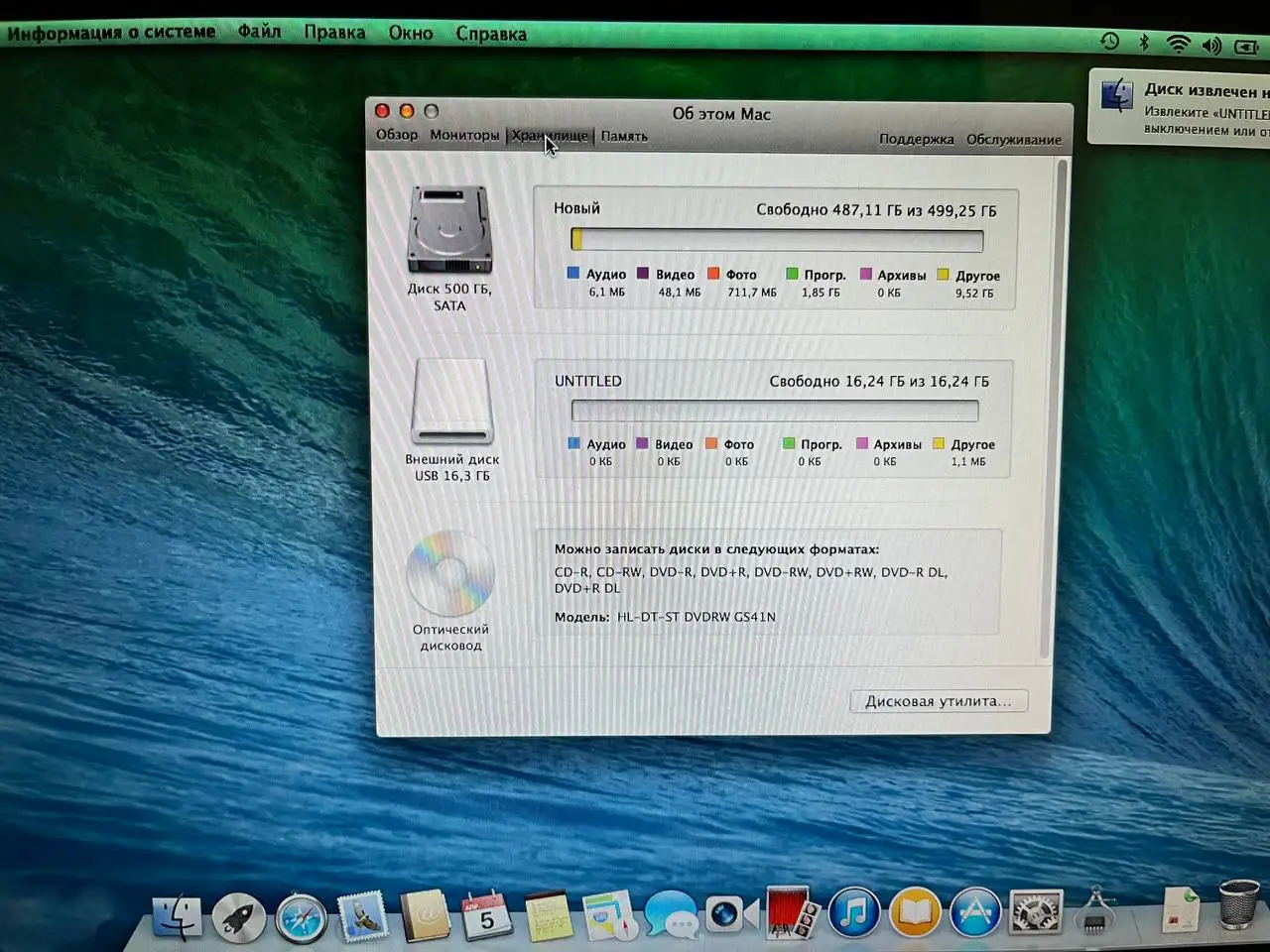Click the Поддержка link
The width and height of the screenshot is (1270, 952).
916,140
